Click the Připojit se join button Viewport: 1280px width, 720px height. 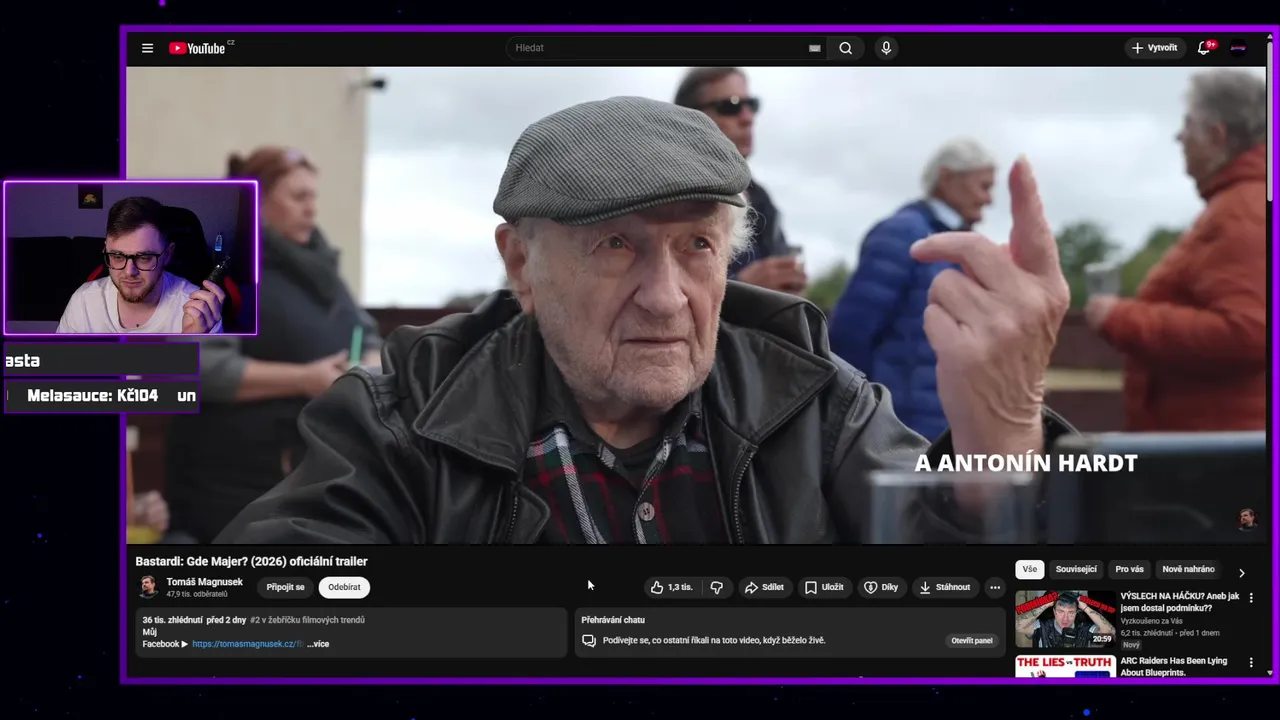[x=285, y=587]
